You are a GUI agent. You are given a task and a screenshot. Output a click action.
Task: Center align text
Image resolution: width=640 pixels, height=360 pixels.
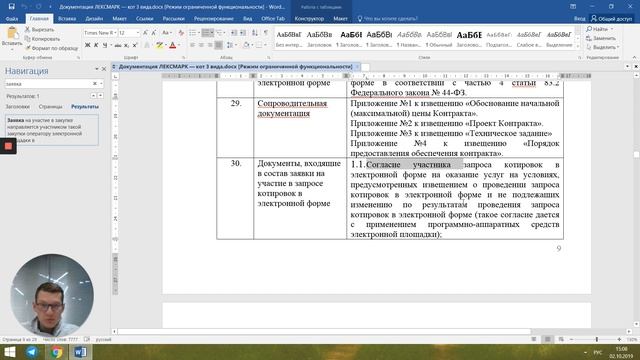point(201,45)
